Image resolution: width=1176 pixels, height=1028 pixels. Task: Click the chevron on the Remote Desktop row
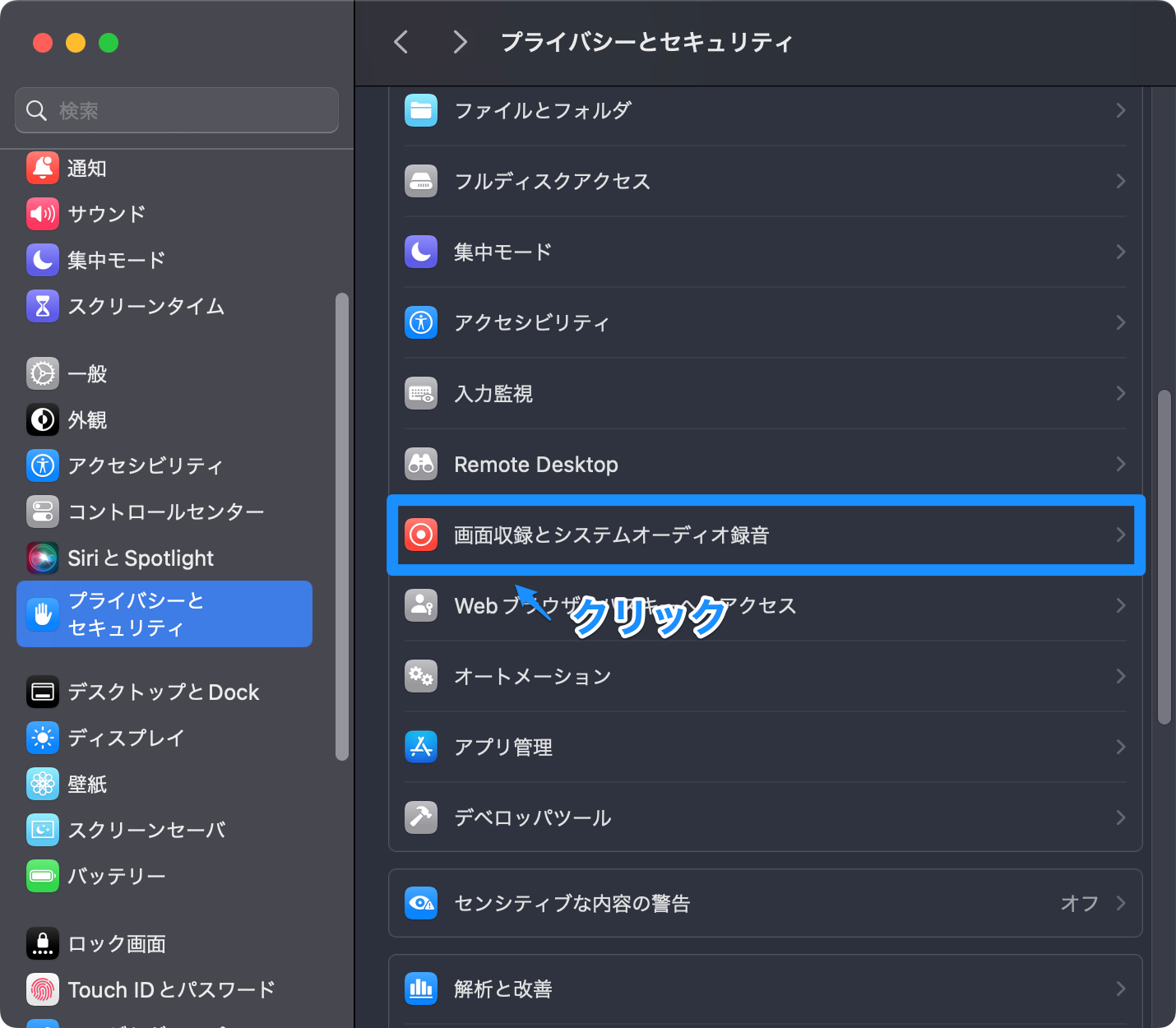point(1120,464)
